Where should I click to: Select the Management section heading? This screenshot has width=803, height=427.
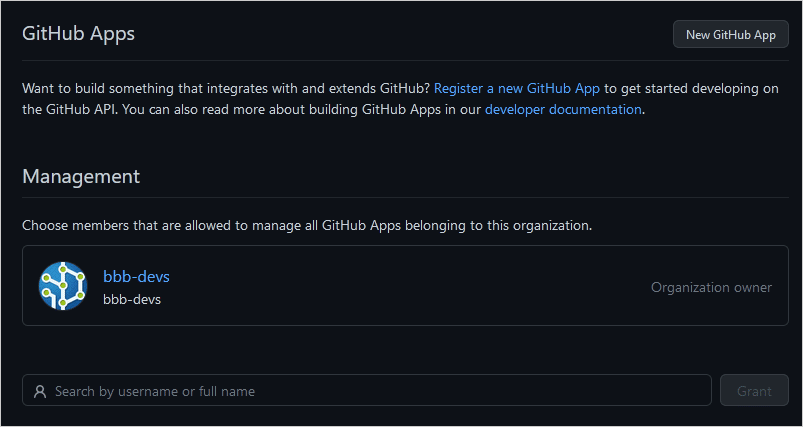(x=81, y=177)
